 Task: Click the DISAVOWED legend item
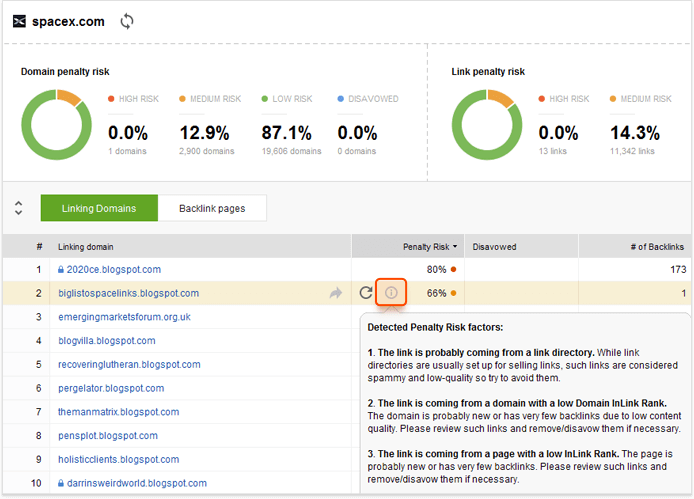[x=368, y=99]
